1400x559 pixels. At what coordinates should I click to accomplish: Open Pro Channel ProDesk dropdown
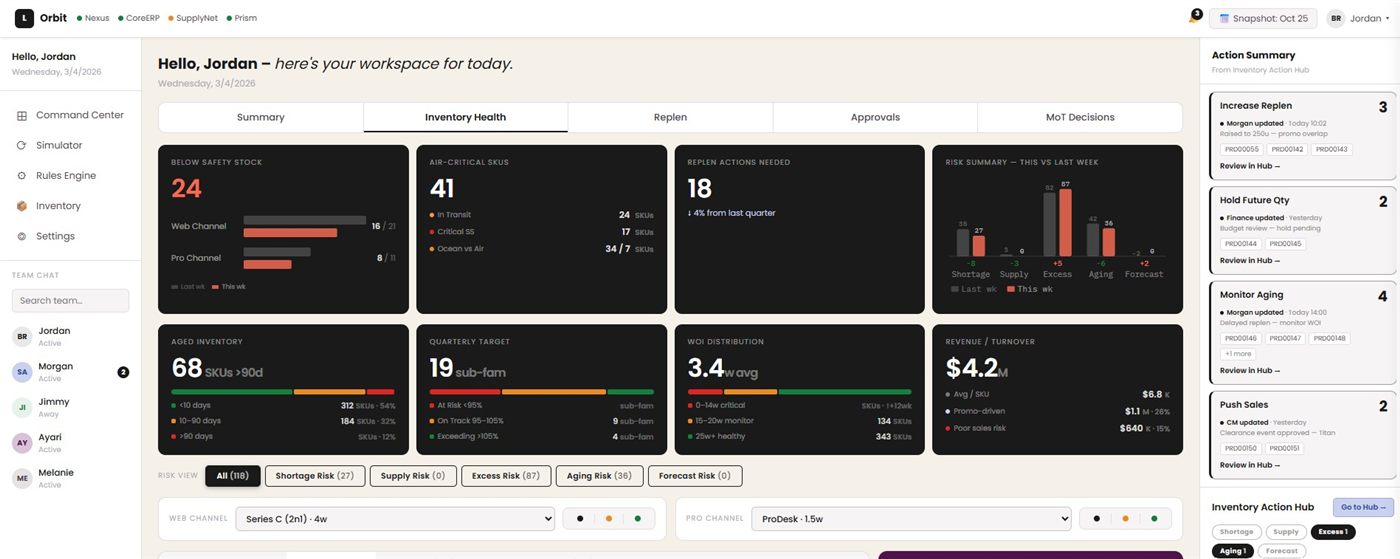(911, 518)
